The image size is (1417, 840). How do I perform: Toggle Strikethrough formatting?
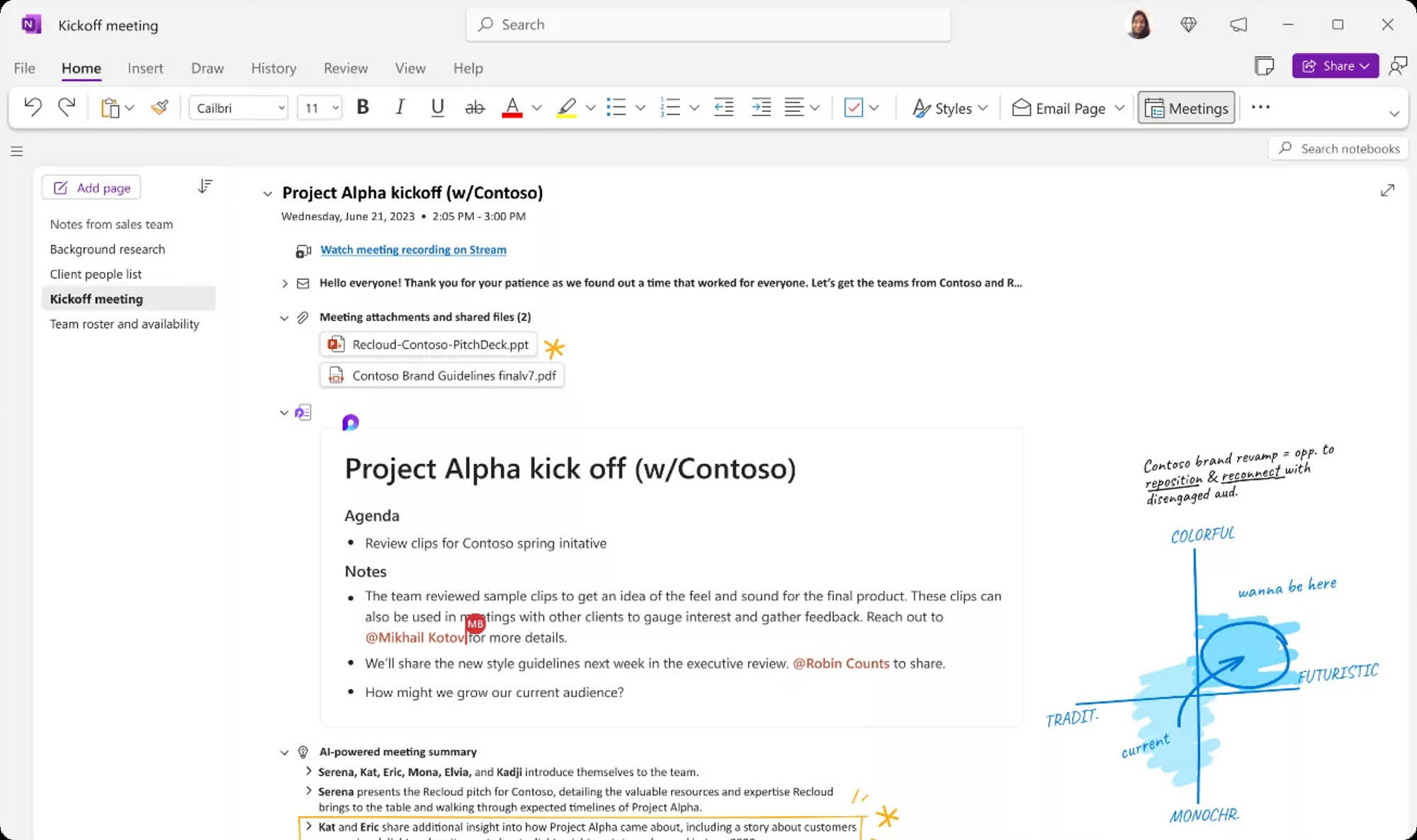475,108
